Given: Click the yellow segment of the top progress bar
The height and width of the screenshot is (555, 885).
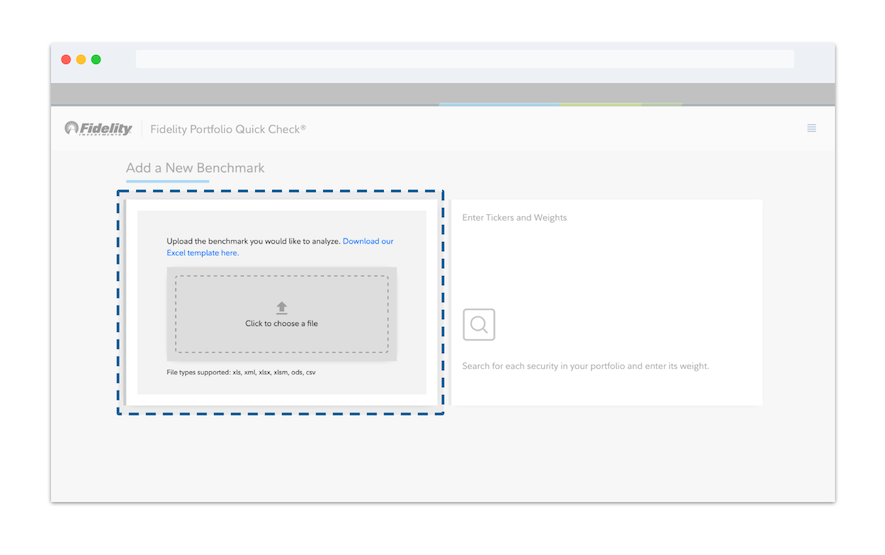Looking at the screenshot, I should click(x=600, y=104).
